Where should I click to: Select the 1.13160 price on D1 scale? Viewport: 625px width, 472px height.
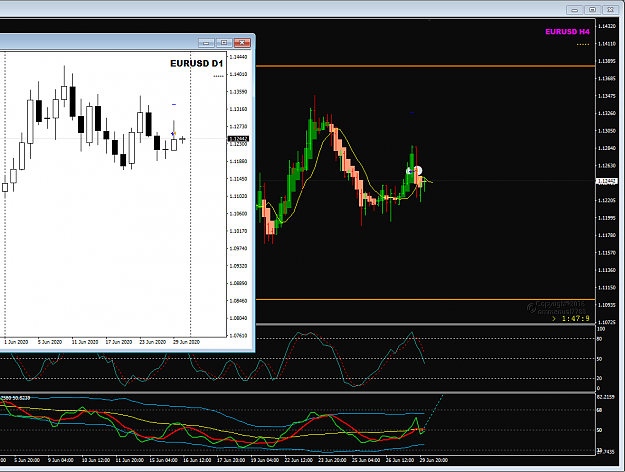point(238,109)
